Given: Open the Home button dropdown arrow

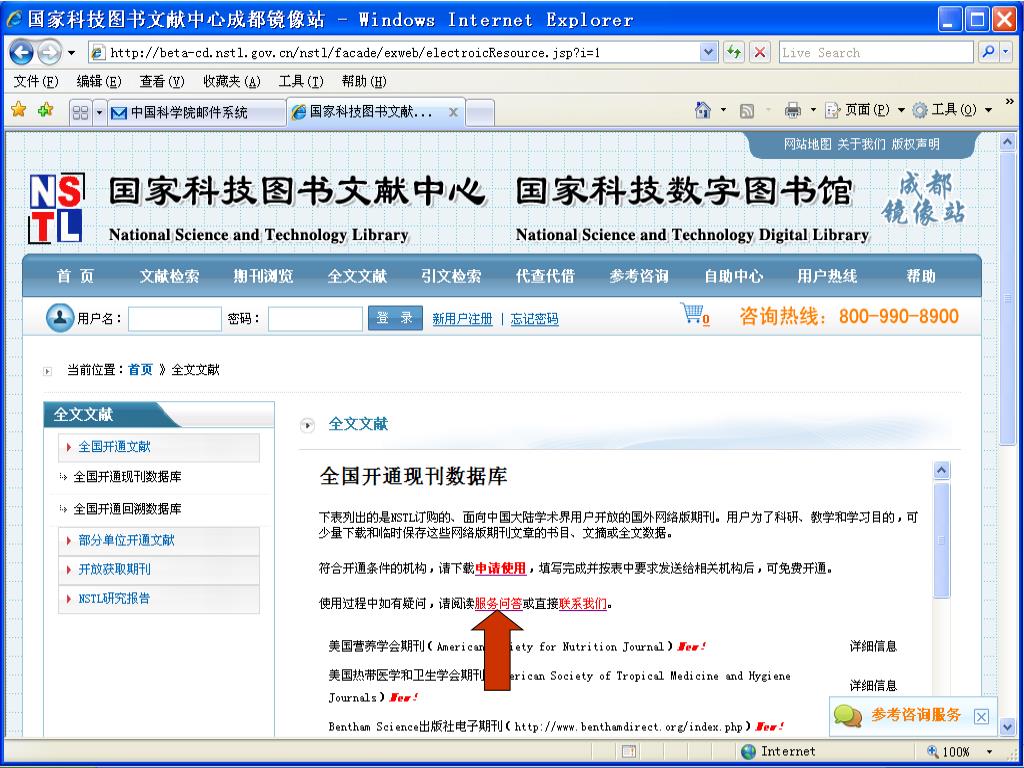Looking at the screenshot, I should click(x=723, y=110).
